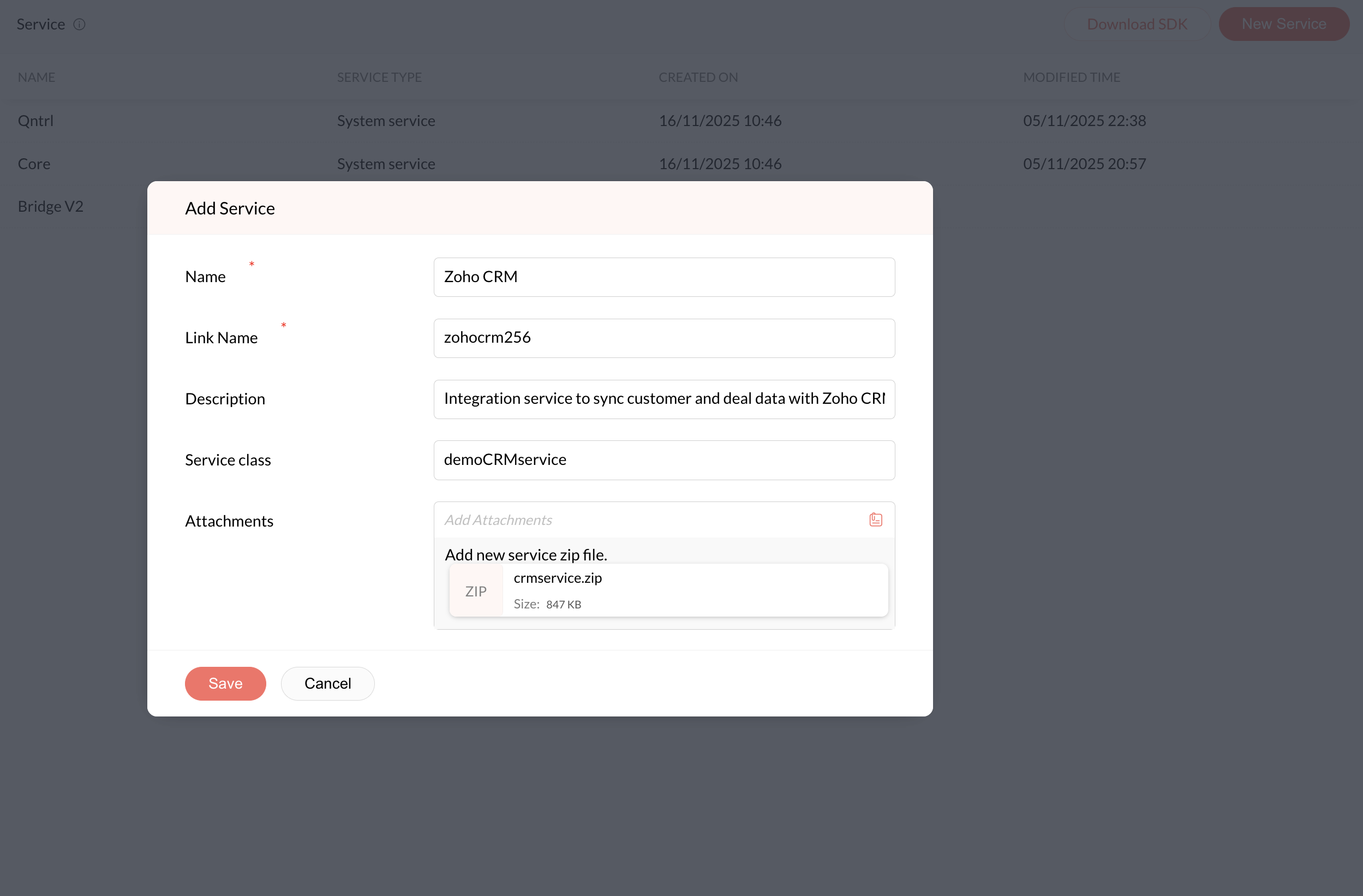The image size is (1363, 896).
Task: Click the New Service button
Action: (x=1283, y=24)
